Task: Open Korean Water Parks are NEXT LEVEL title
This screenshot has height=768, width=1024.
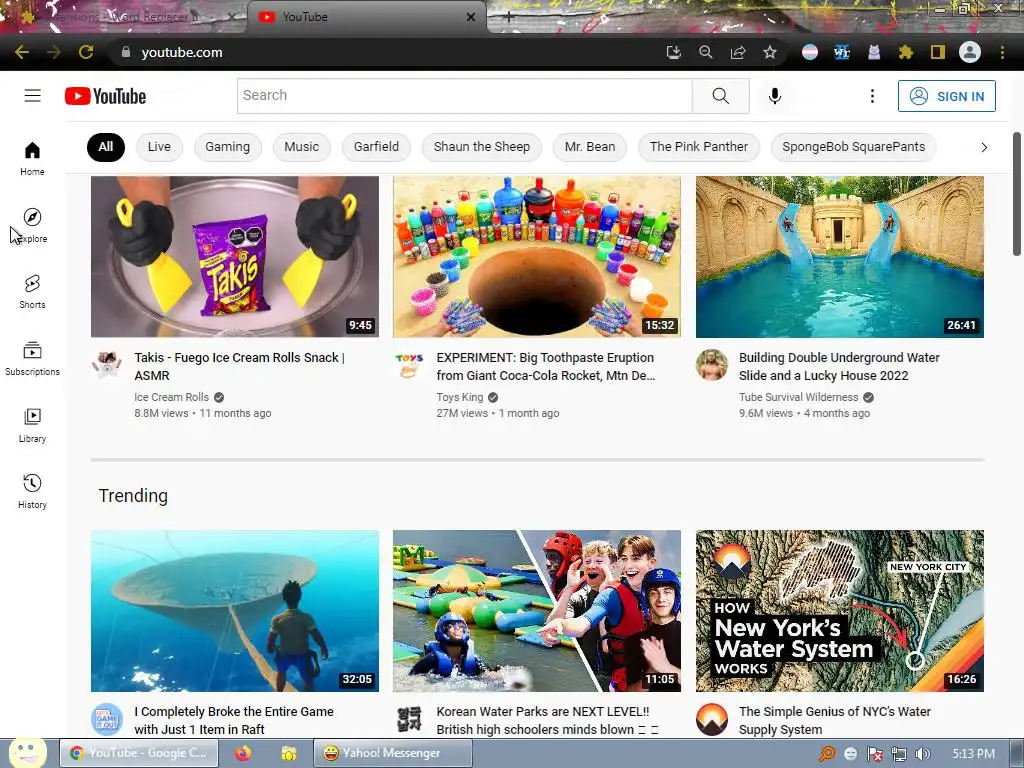Action: [x=547, y=720]
